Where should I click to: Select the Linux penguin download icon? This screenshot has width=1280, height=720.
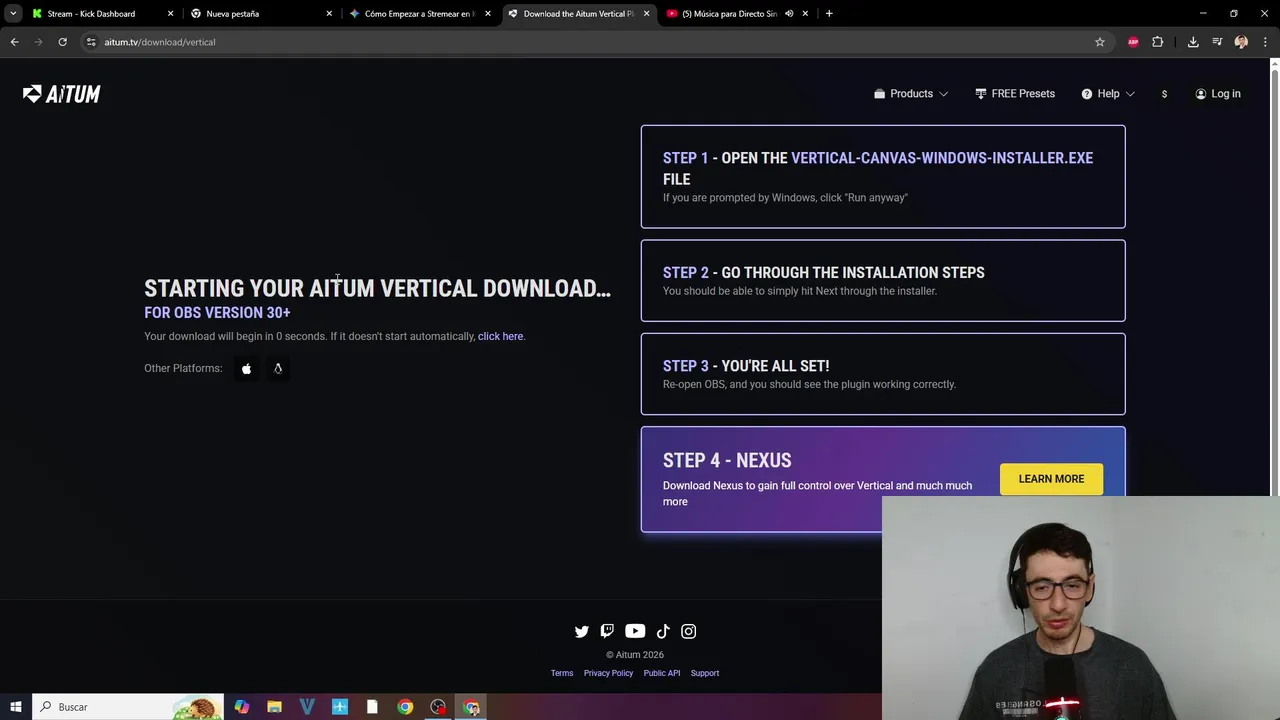point(278,368)
